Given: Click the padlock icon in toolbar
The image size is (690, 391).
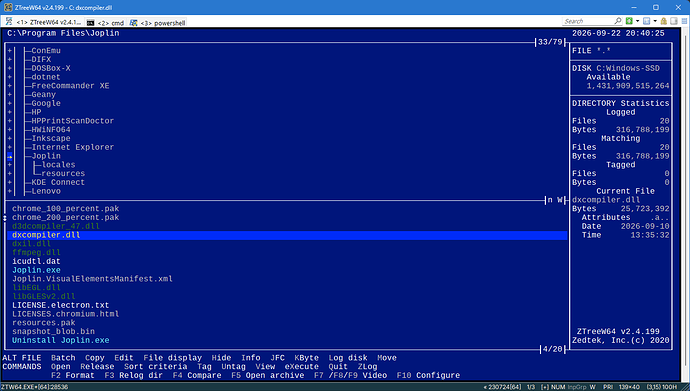Looking at the screenshot, I should click(664, 21).
